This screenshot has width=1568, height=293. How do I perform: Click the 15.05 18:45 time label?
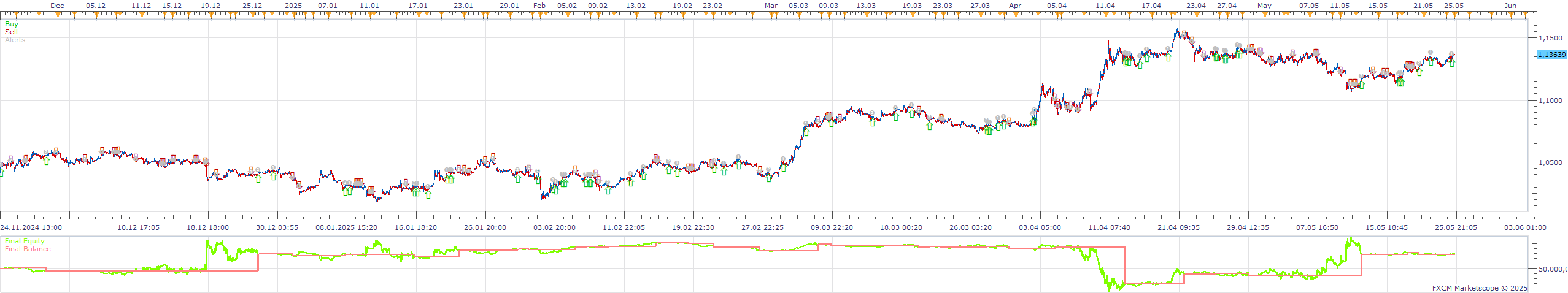1387,227
